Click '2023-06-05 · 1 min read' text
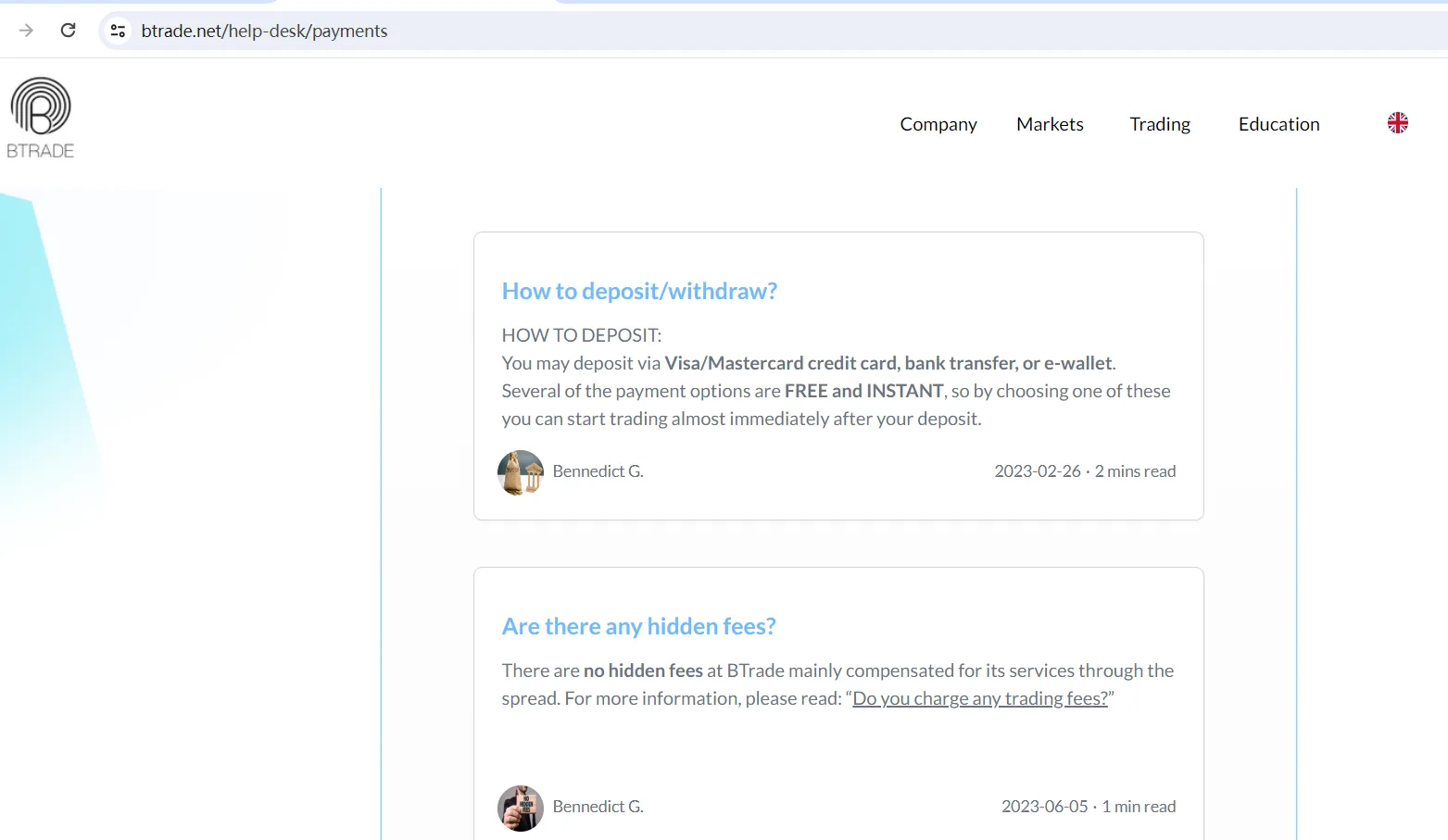The image size is (1448, 840). (x=1089, y=807)
